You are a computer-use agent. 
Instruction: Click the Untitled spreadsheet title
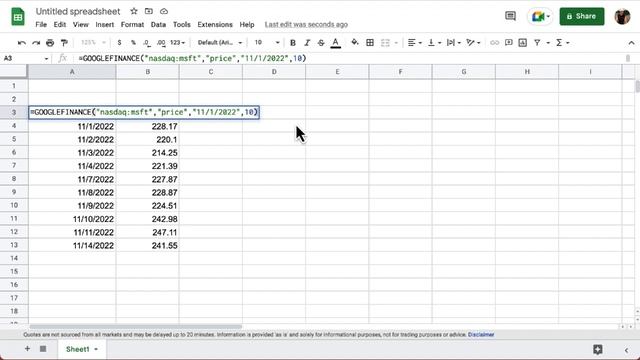[78, 11]
